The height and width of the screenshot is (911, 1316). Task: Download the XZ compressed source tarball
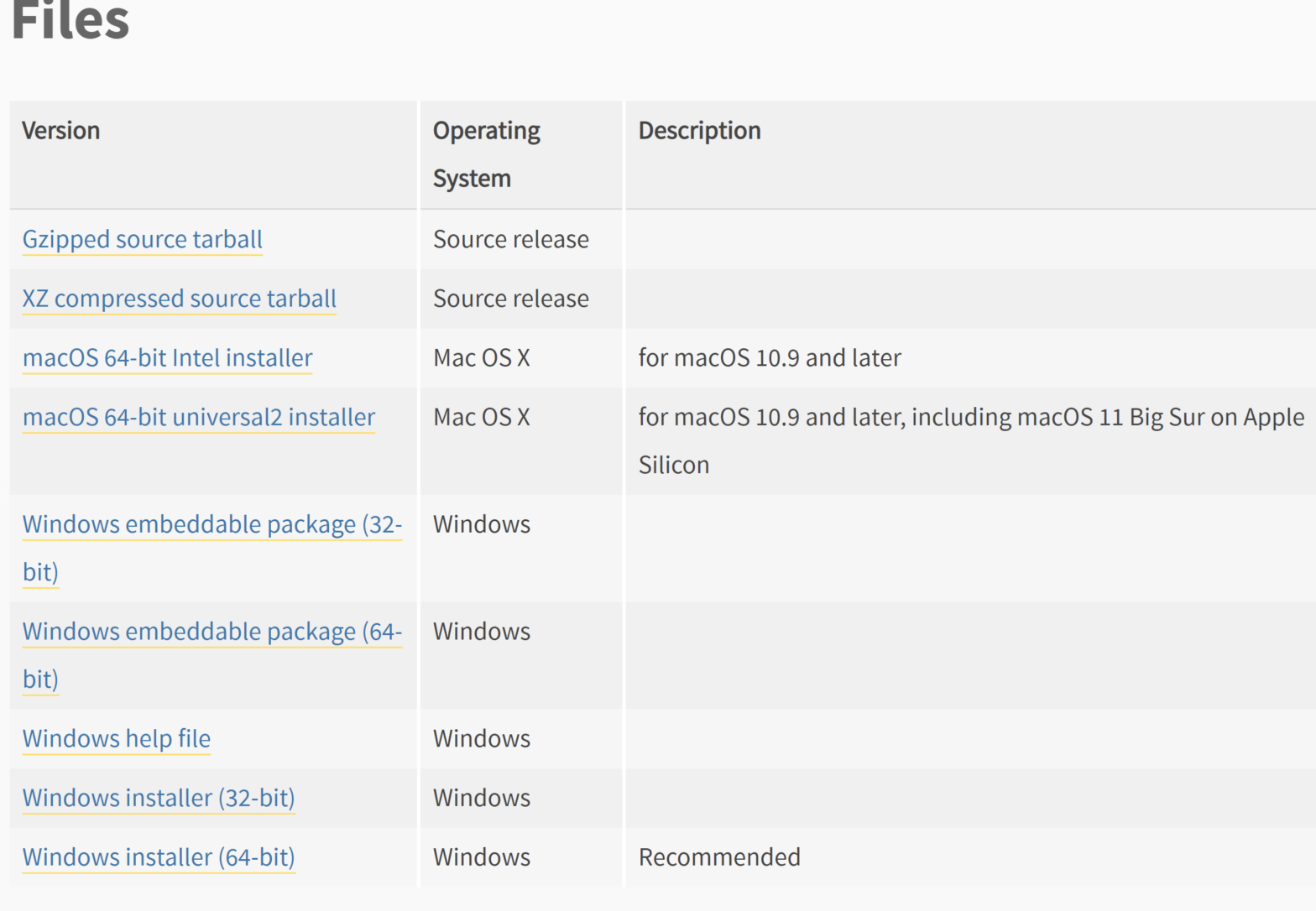click(x=179, y=299)
